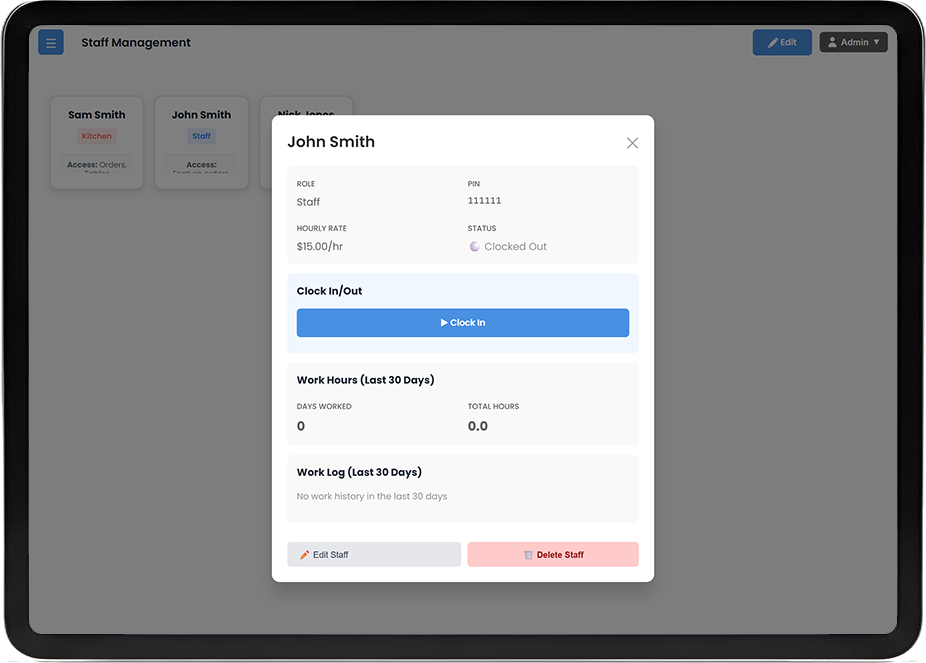Click the play icon inside the Clock In button
The width and height of the screenshot is (926, 663).
coord(441,322)
